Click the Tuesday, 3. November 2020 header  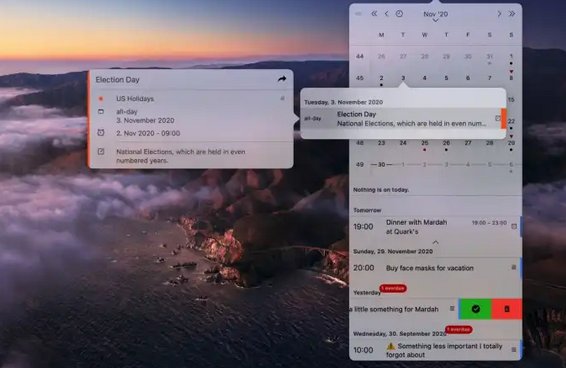click(x=343, y=102)
